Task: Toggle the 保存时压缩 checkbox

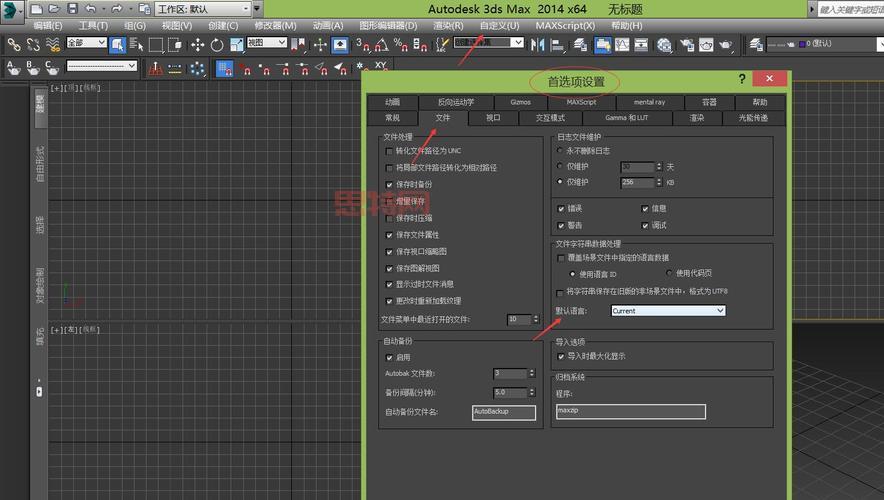Action: click(x=389, y=218)
